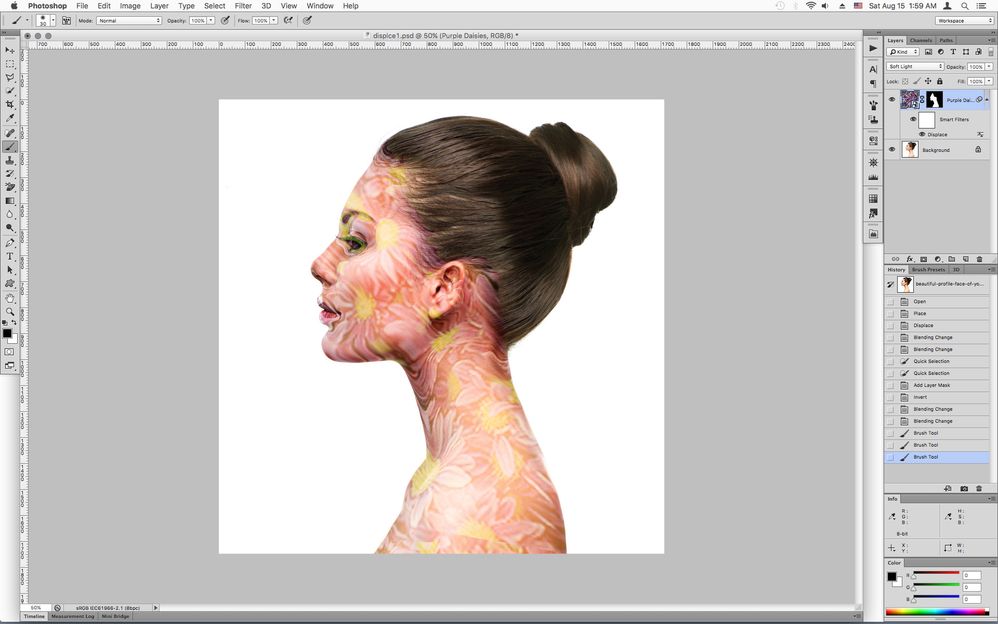The image size is (998, 624).
Task: Switch to the Channels tab
Action: (x=920, y=41)
